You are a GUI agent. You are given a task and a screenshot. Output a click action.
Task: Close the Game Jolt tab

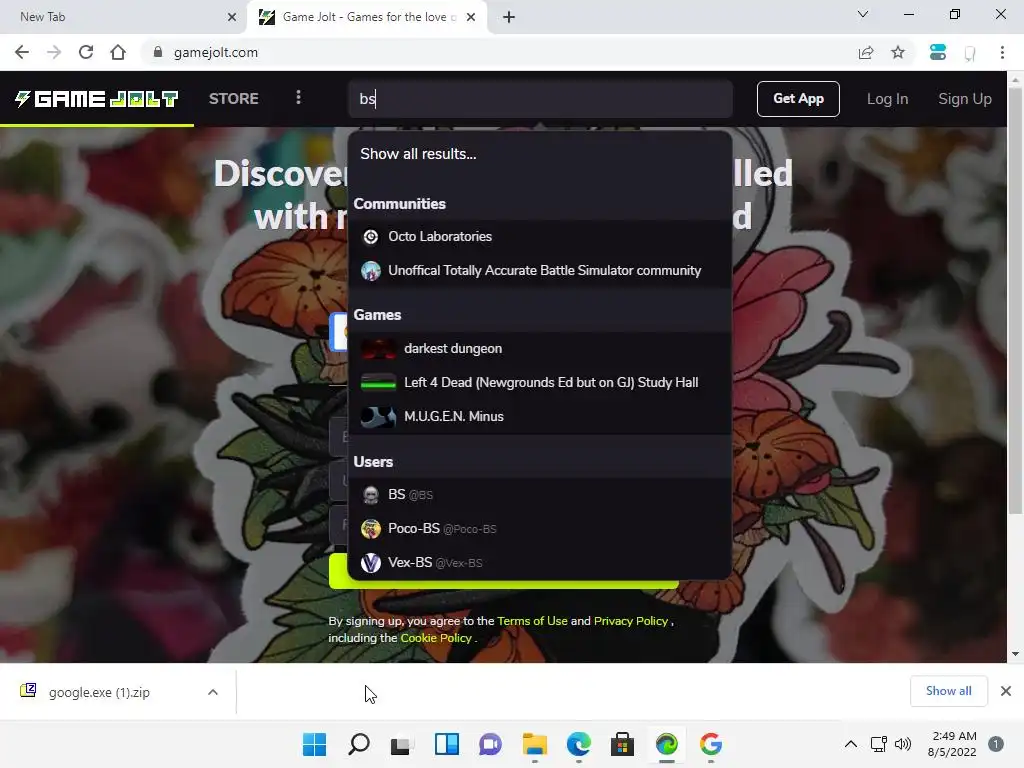coord(471,17)
